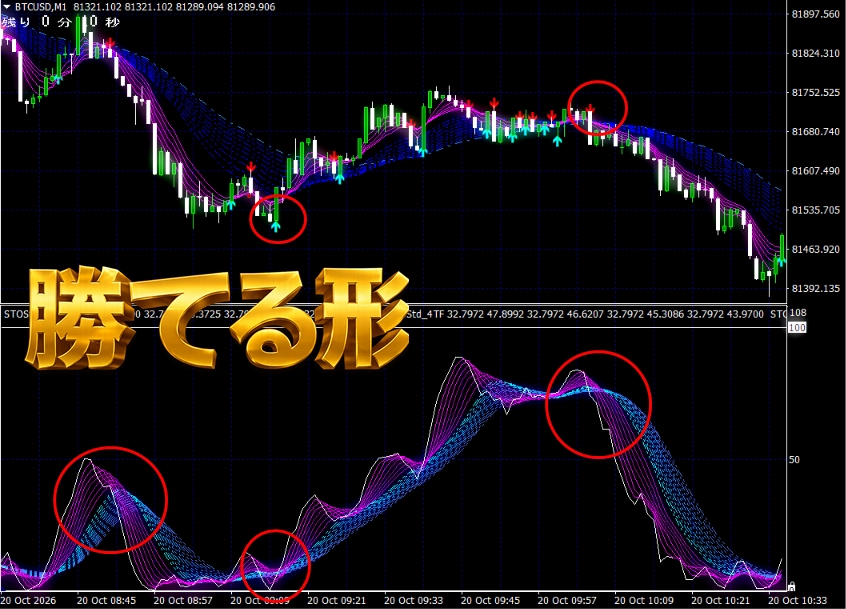
Task: Select the 20 Oct 08:57 time label
Action: pos(183,600)
